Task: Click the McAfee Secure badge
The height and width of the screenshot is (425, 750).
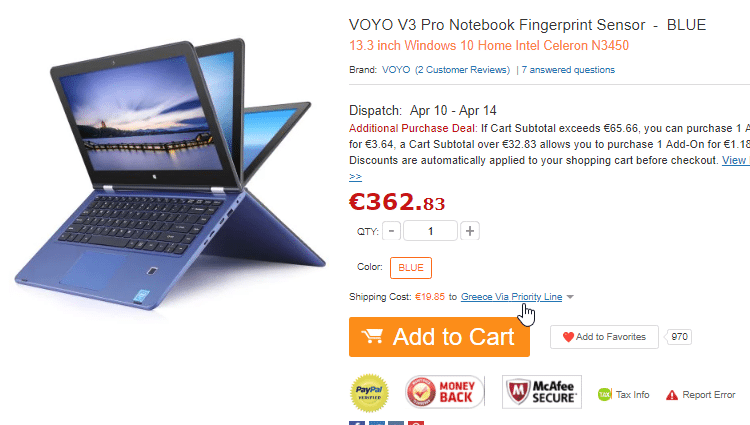Action: point(541,392)
